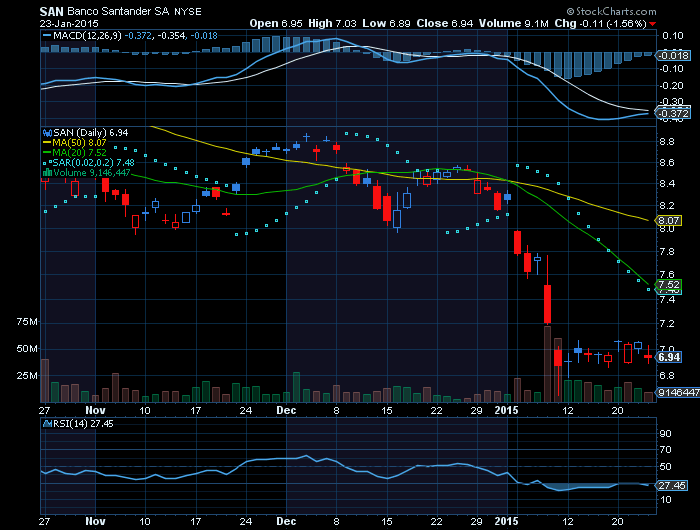Click the MA(50) 8.07 legend entry
The width and height of the screenshot is (700, 530).
click(x=79, y=143)
